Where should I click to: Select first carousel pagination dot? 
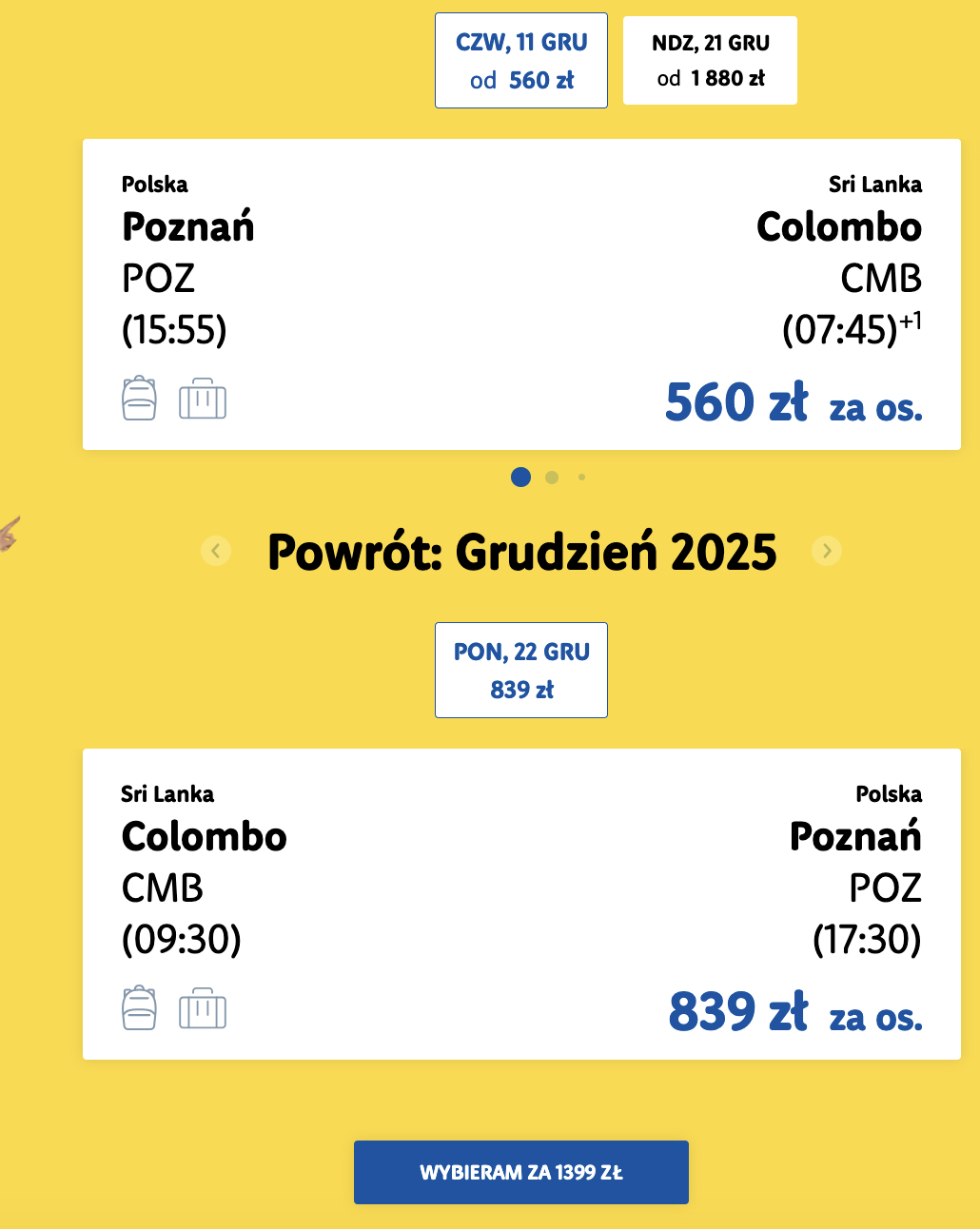[520, 478]
